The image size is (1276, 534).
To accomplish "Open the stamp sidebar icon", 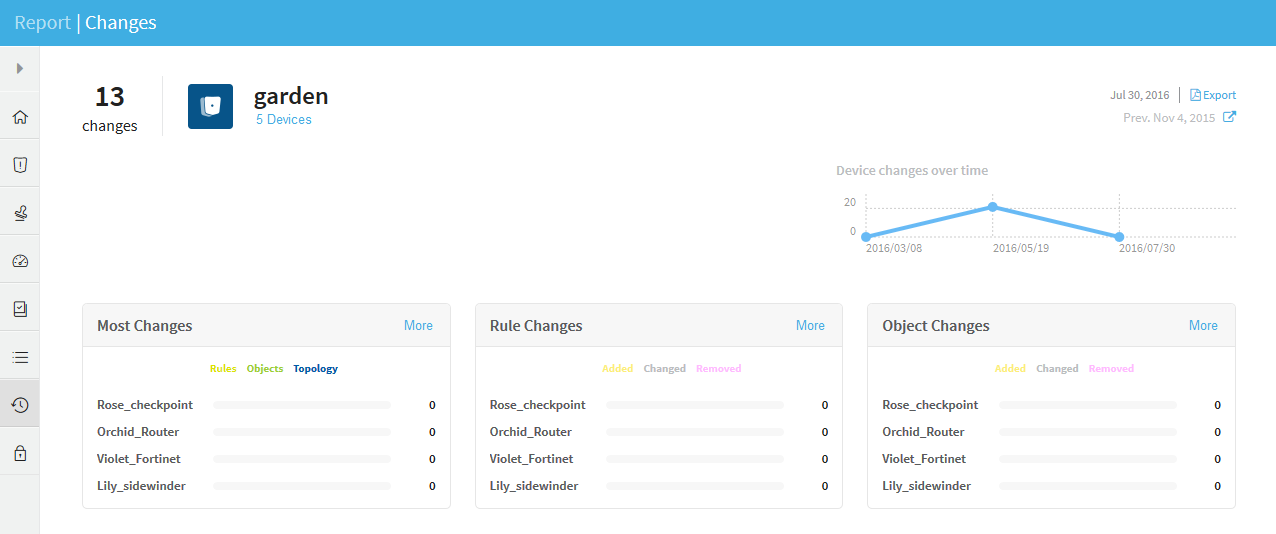I will pos(20,212).
